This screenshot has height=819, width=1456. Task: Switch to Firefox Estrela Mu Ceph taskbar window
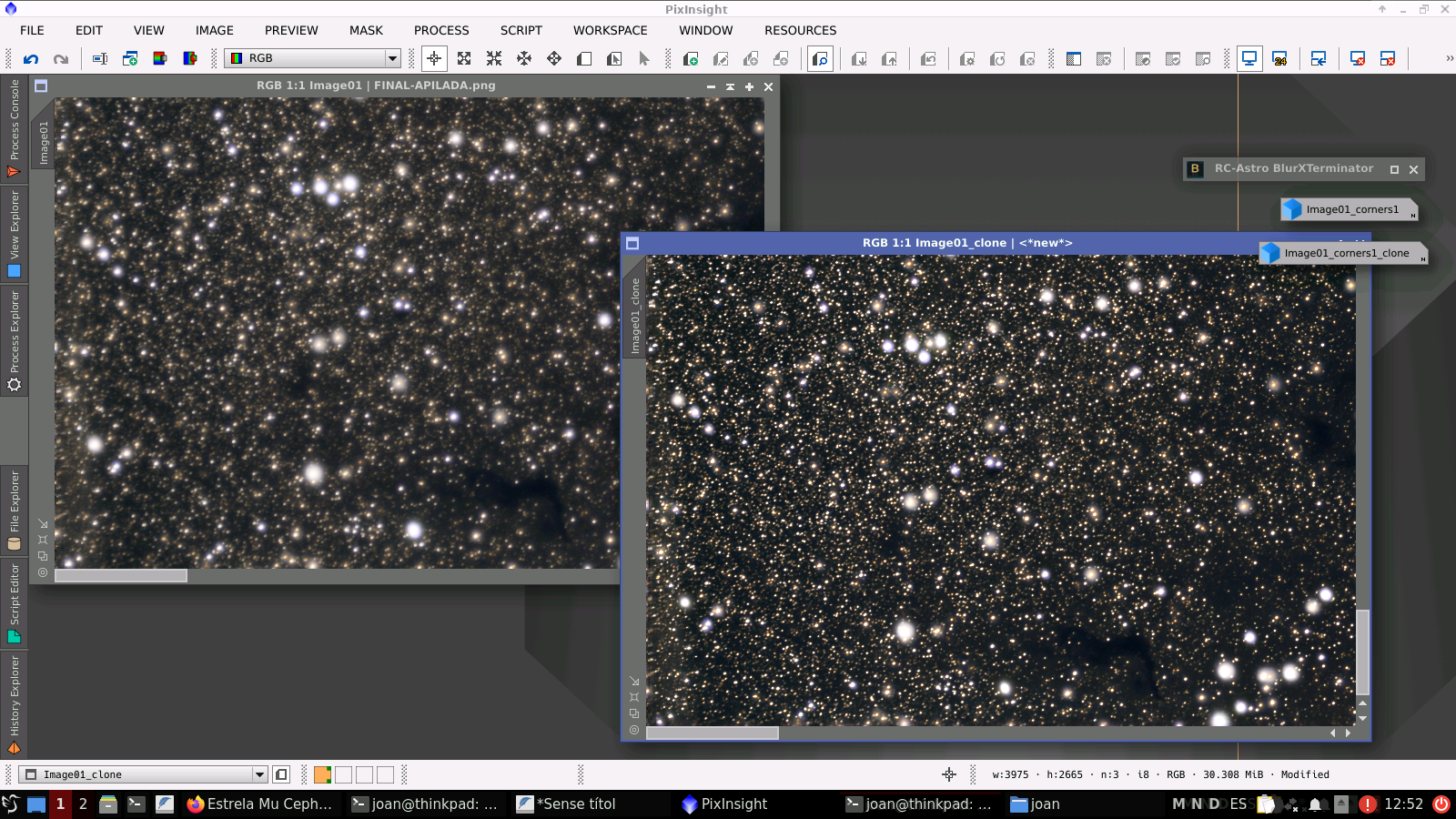coord(259,804)
